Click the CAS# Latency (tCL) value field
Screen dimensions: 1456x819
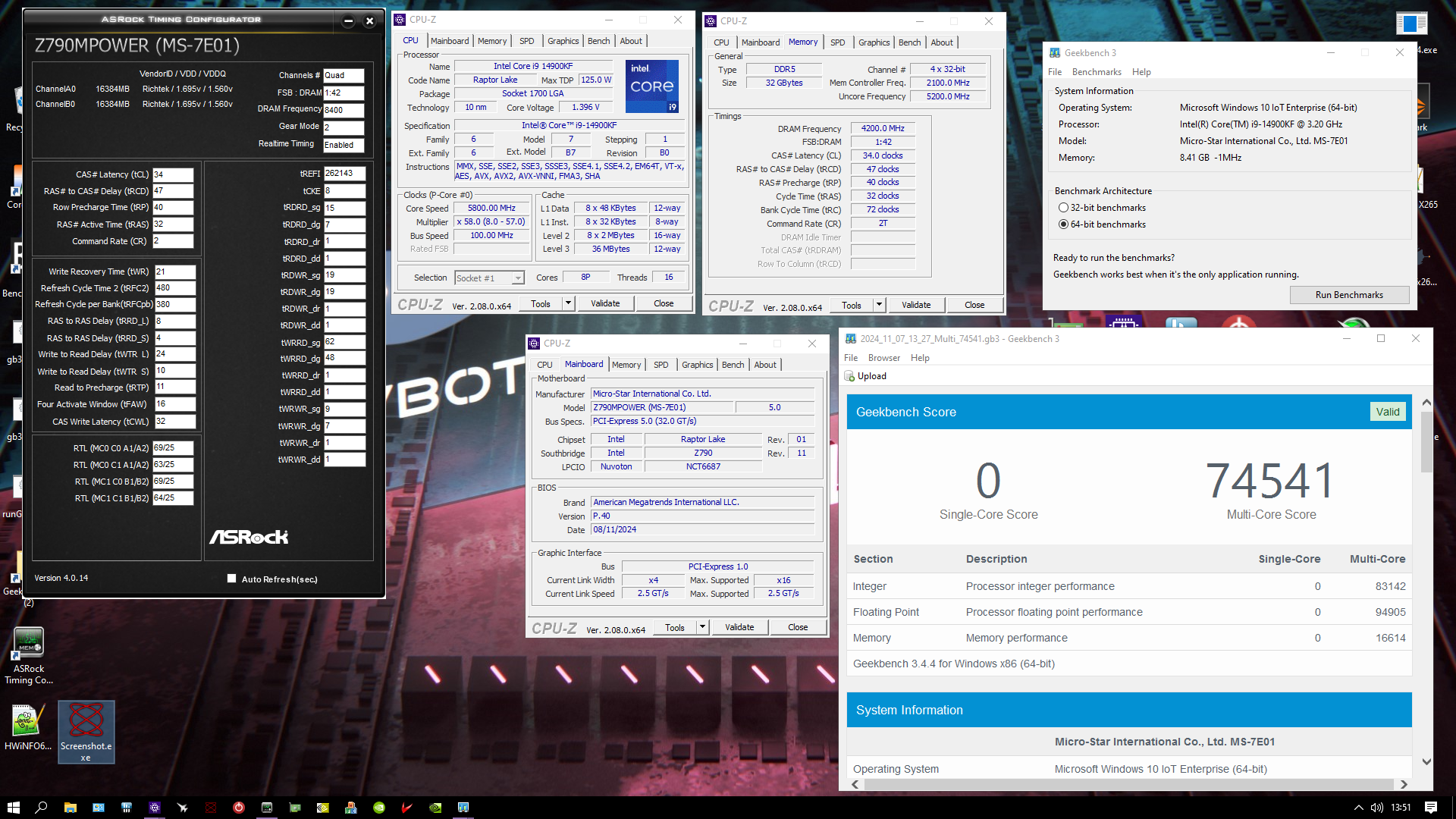173,174
